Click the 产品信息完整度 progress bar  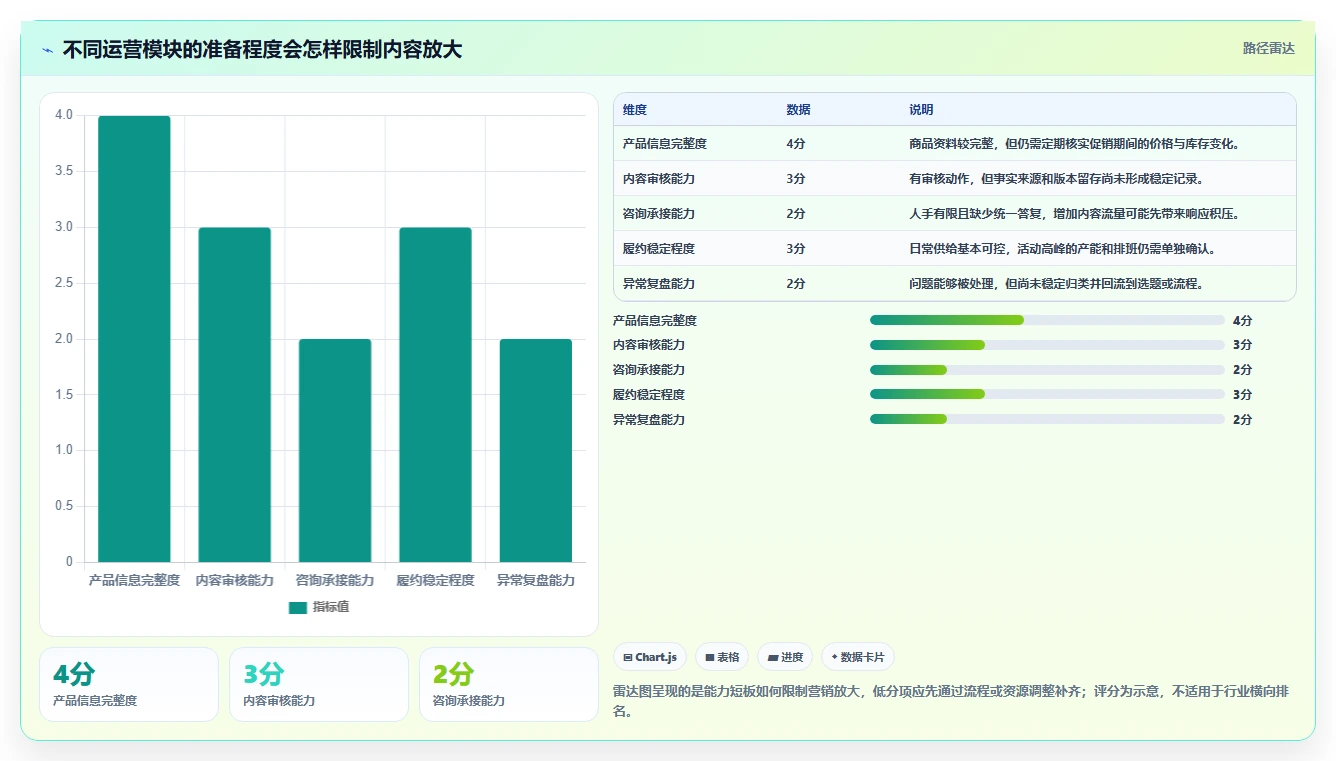click(1047, 320)
